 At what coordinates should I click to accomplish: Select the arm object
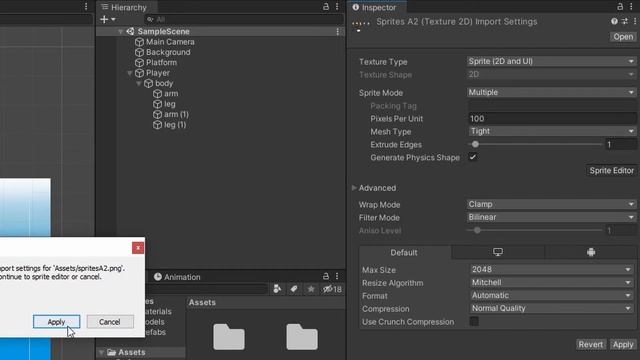click(x=171, y=93)
